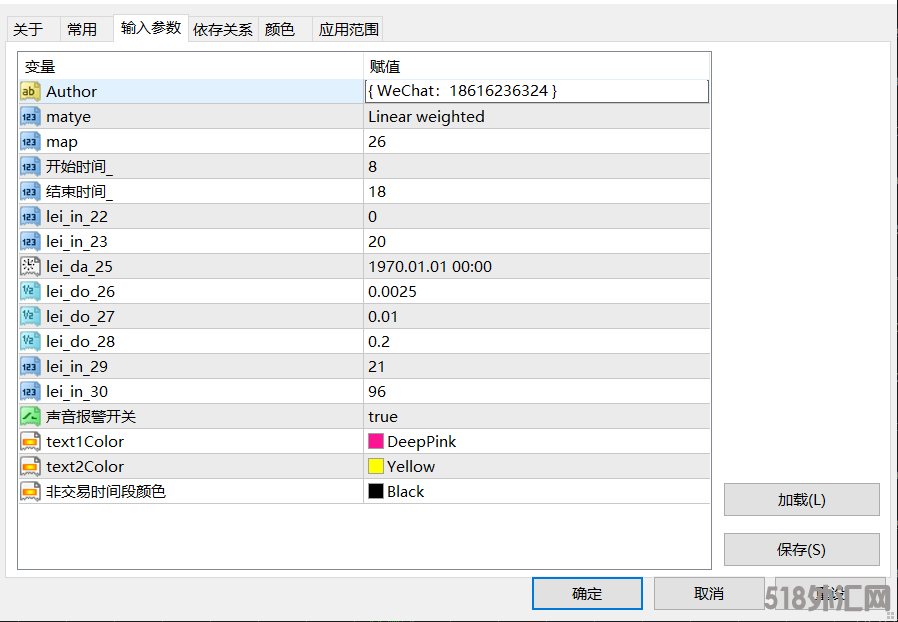Viewport: 898px width, 622px height.
Task: Click the string-type icon beside Author
Action: pyautogui.click(x=30, y=92)
